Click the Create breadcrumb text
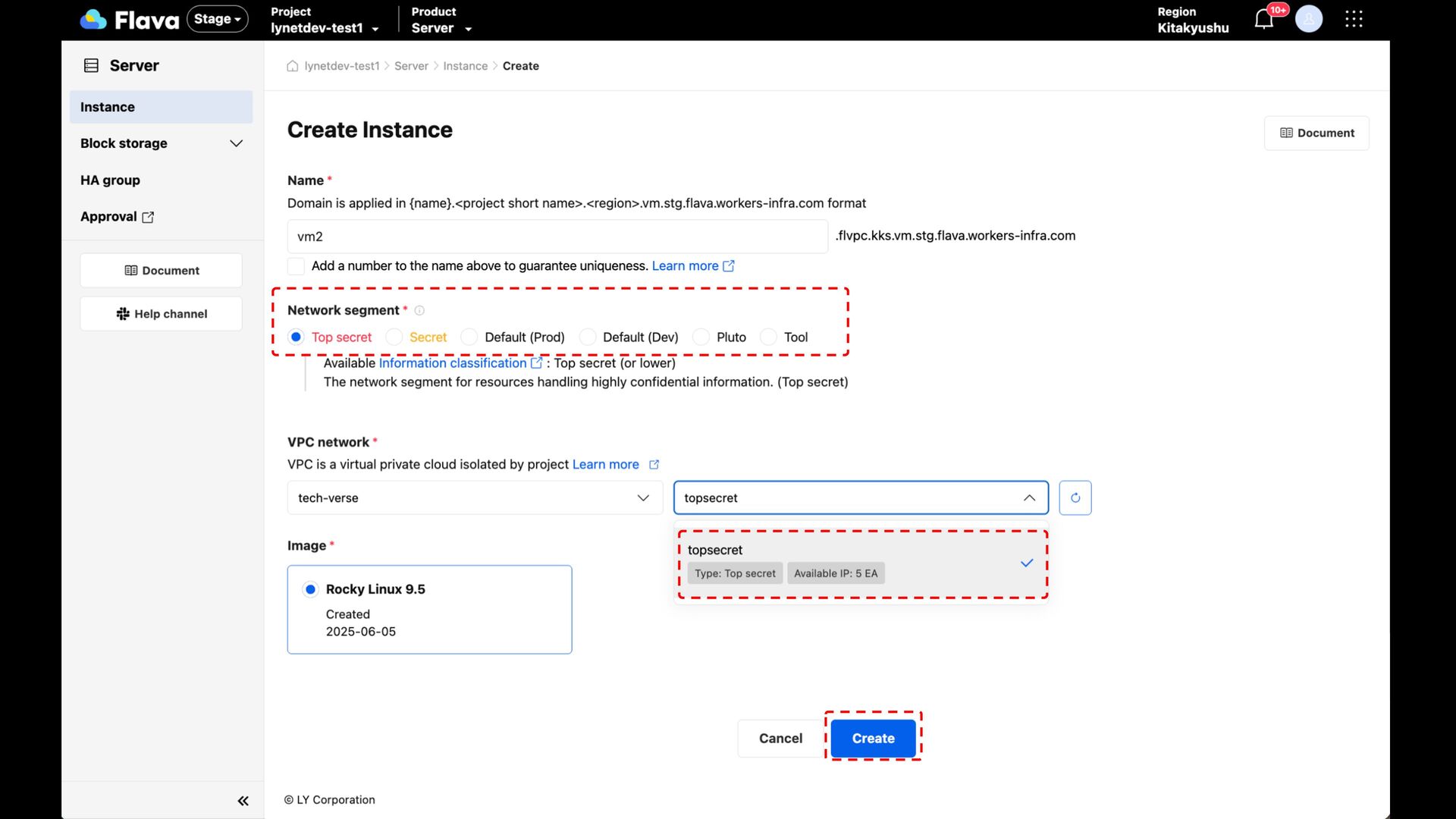Image resolution: width=1456 pixels, height=819 pixels. point(521,66)
